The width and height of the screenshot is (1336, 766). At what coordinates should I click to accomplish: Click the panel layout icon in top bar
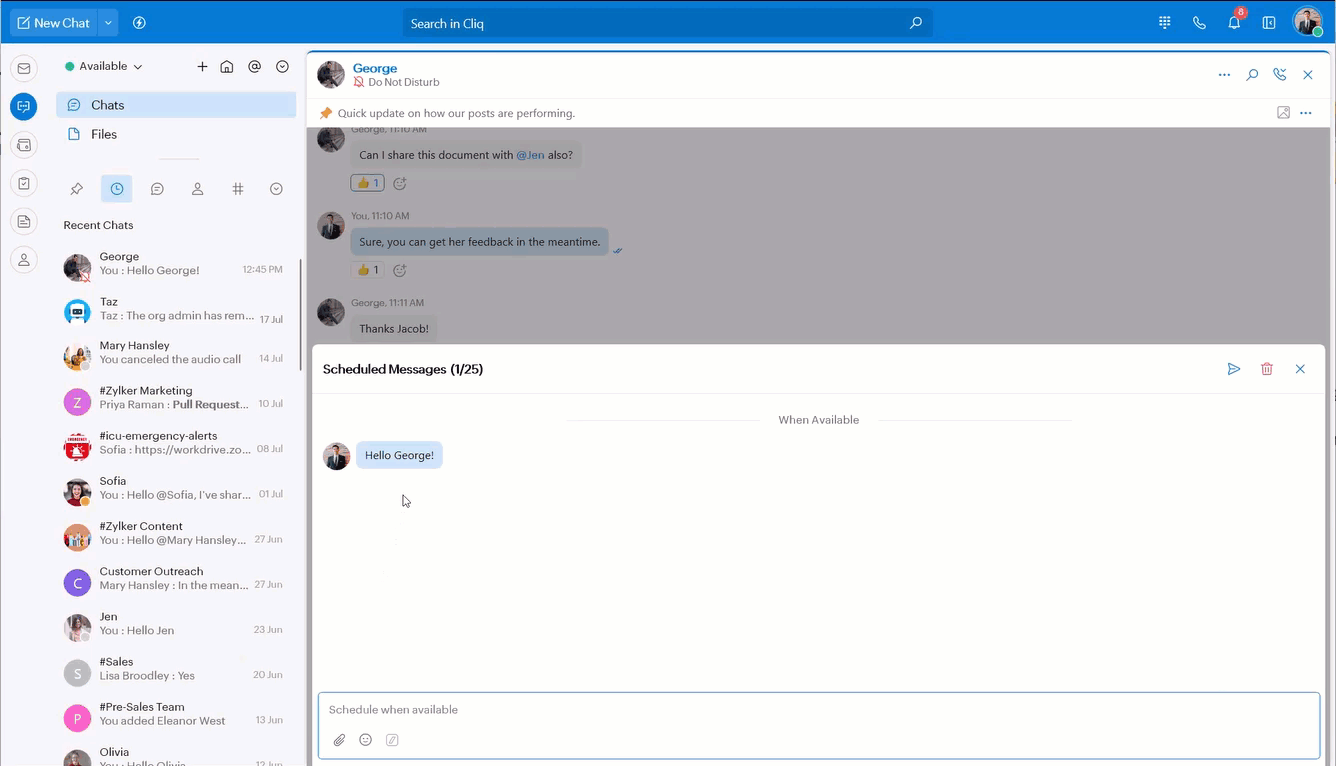[x=1269, y=23]
